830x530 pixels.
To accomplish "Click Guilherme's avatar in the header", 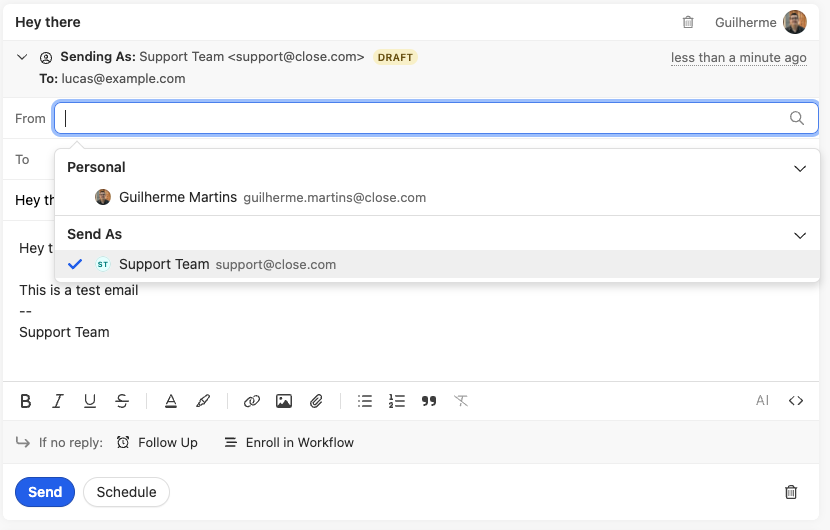I will 795,22.
